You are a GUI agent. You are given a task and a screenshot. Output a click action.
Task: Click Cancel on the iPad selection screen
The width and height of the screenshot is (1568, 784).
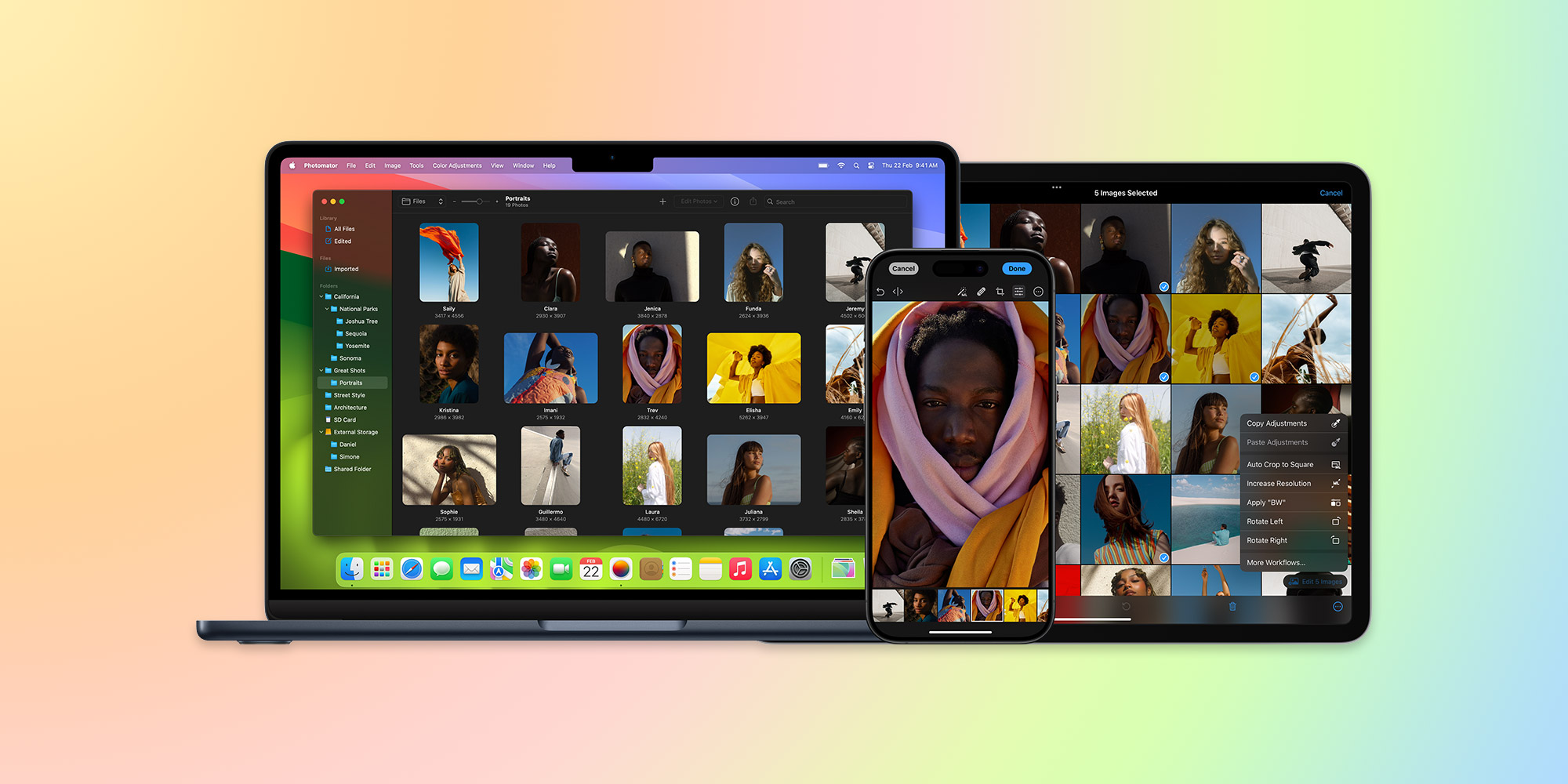[x=1331, y=193]
